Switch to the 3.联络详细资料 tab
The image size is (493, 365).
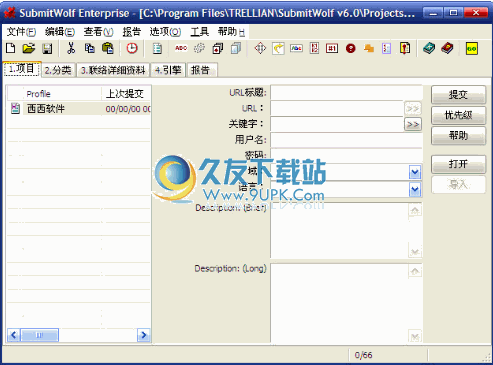point(113,70)
